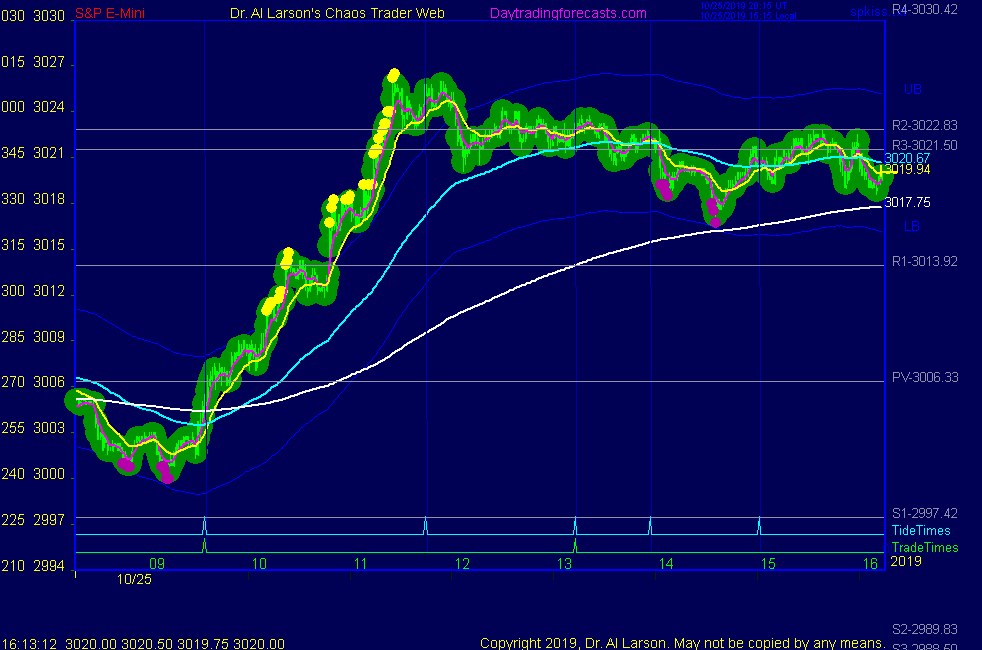Viewport: 982px width, 650px height.
Task: Click the 2997 price axis label
Action: (49, 520)
